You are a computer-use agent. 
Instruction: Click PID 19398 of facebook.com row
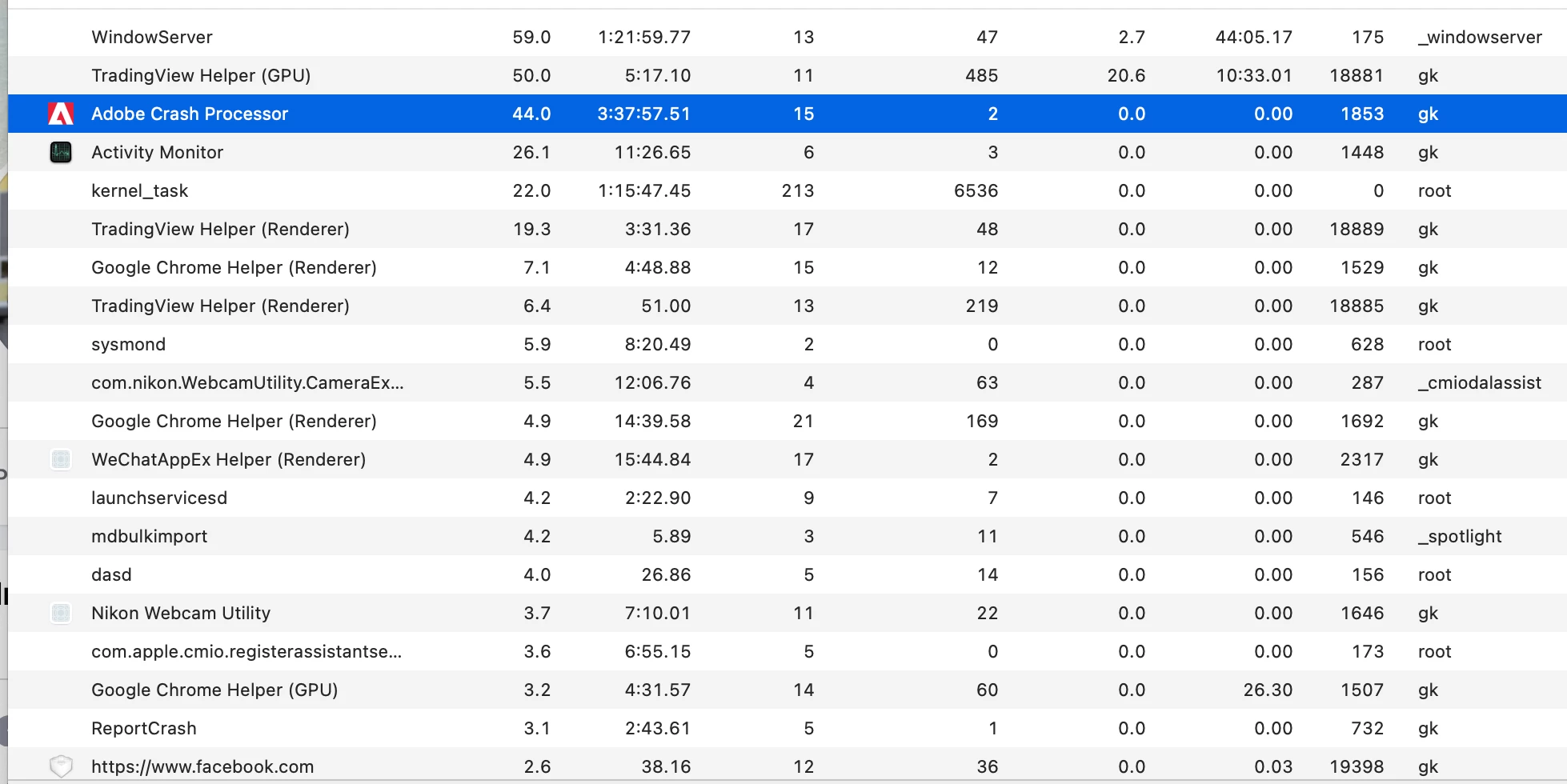click(x=1357, y=766)
